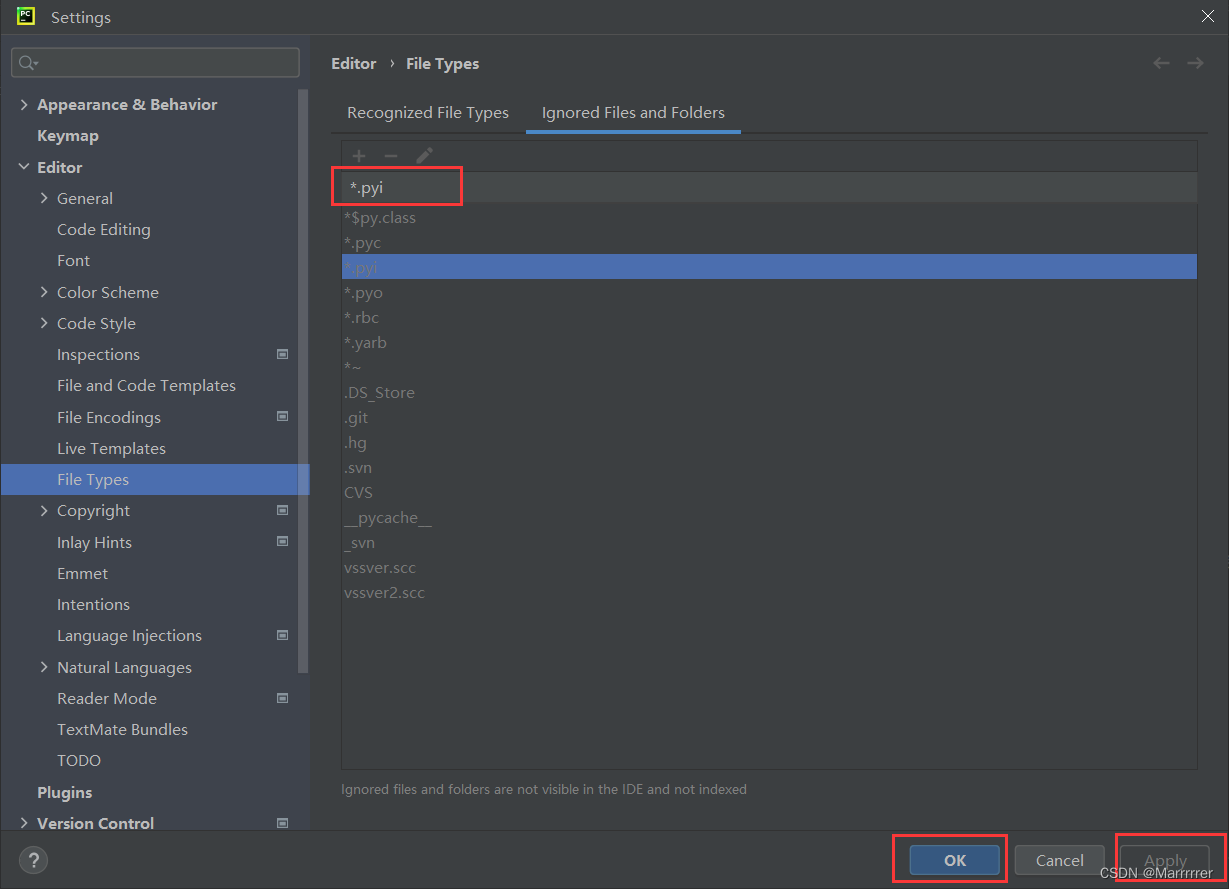1229x889 pixels.
Task: Click the Remove pattern minus icon
Action: 388,155
